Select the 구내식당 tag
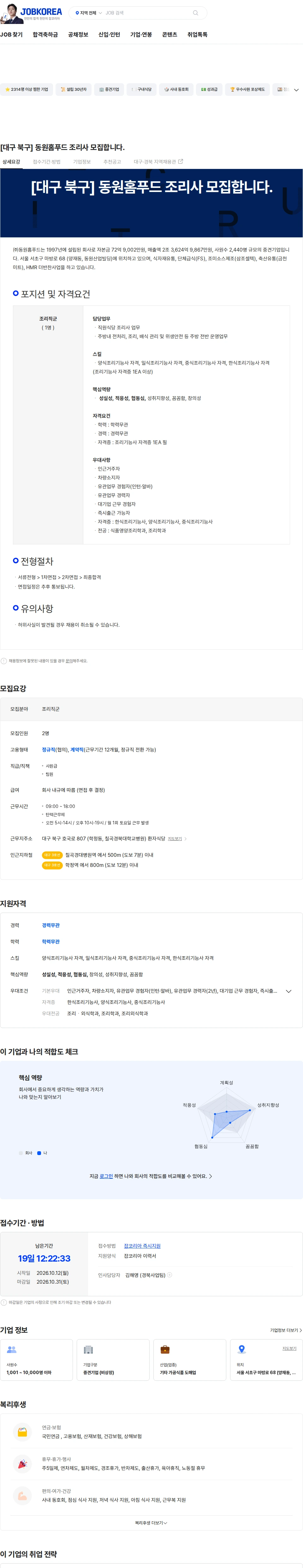 [141, 90]
